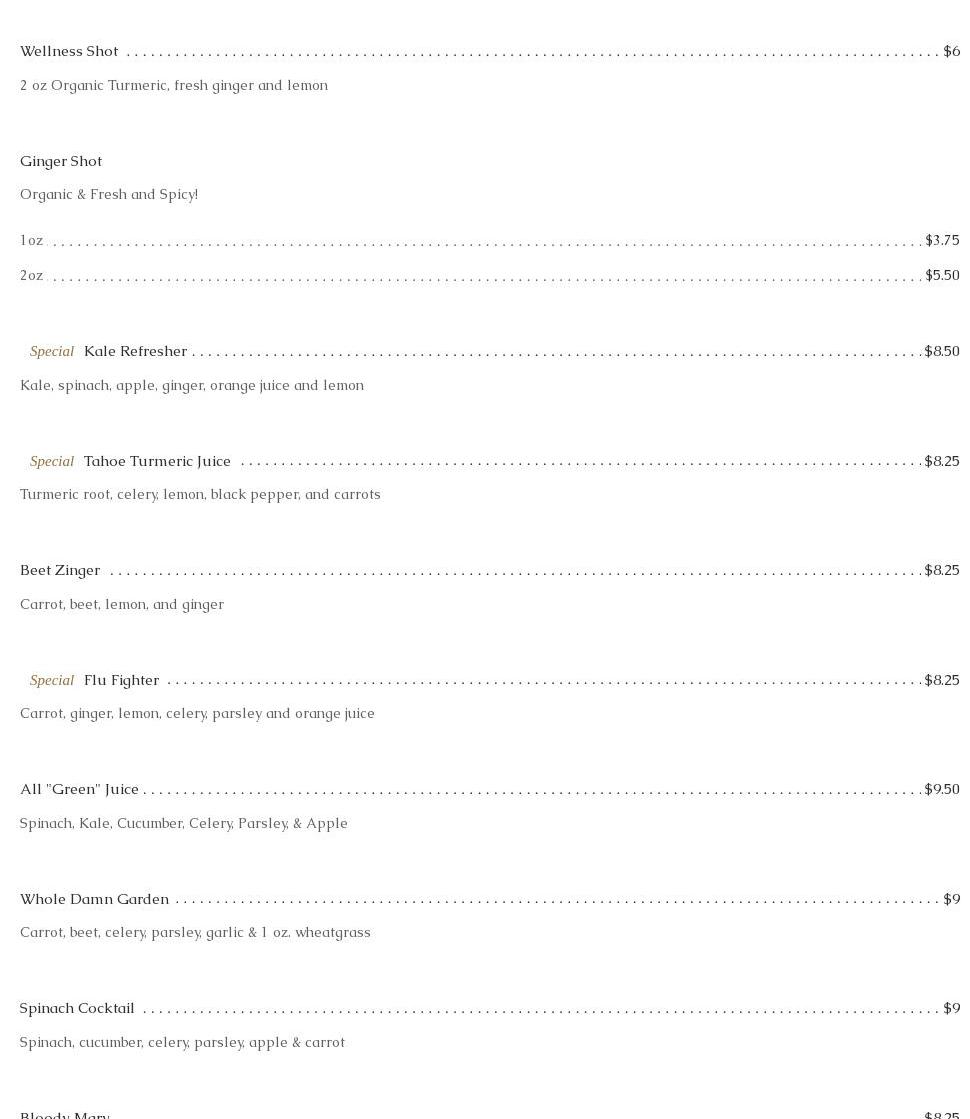Select the Flu Fighter juice title
This screenshot has height=1119, width=970.
121,680
